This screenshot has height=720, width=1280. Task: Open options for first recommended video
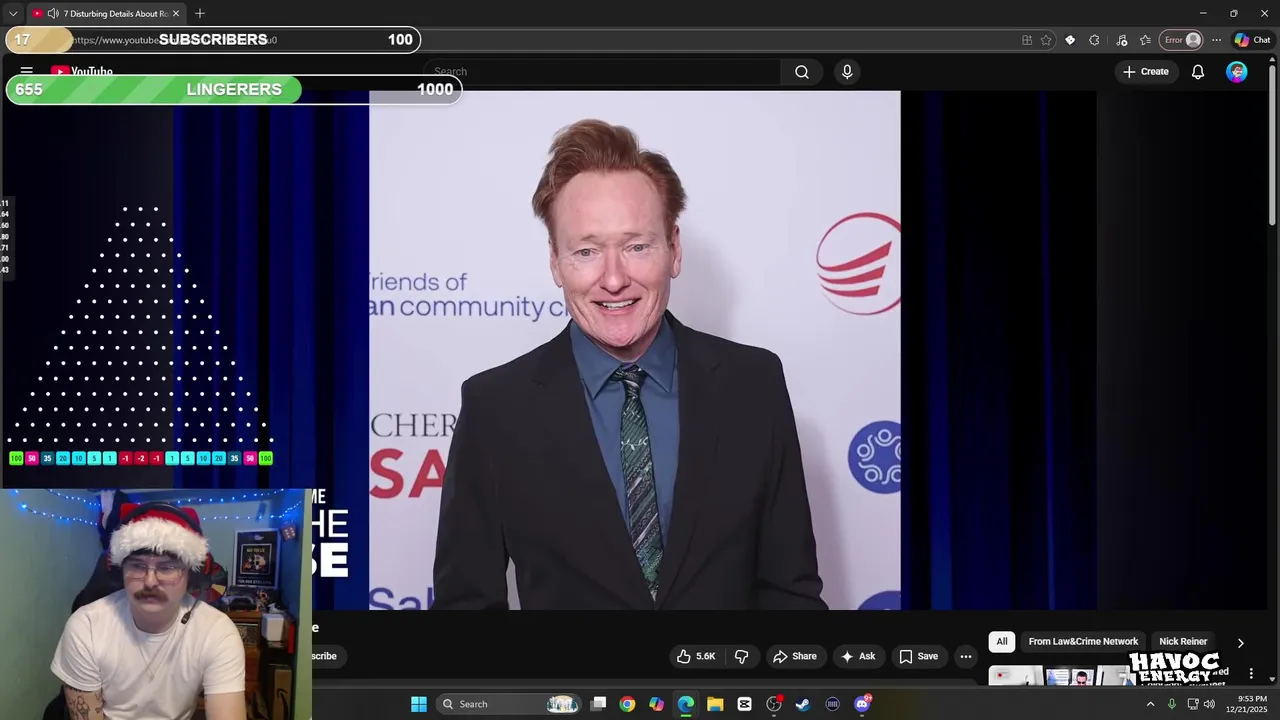point(1251,674)
